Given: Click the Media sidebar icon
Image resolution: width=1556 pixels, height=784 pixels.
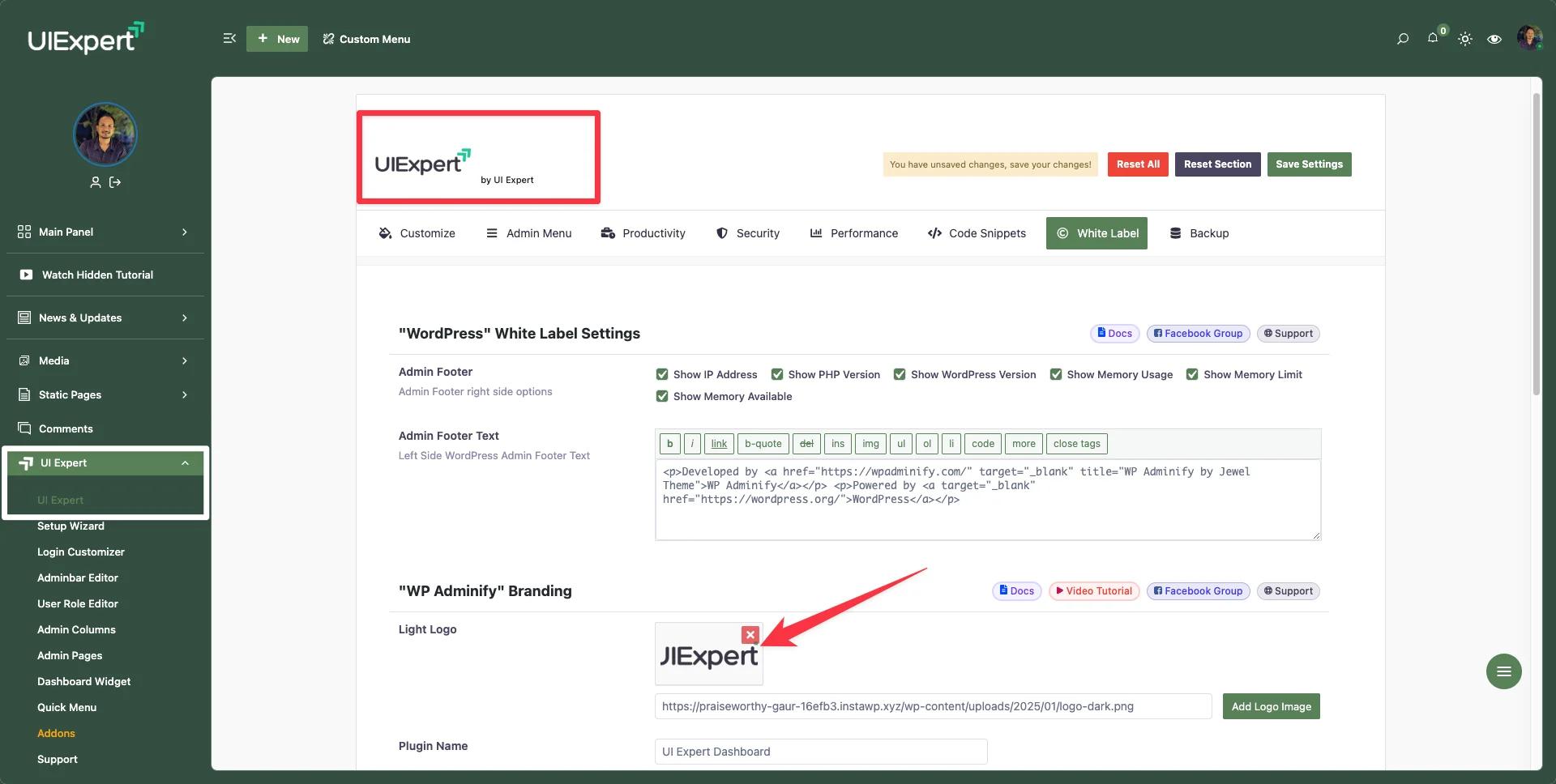Looking at the screenshot, I should [24, 360].
